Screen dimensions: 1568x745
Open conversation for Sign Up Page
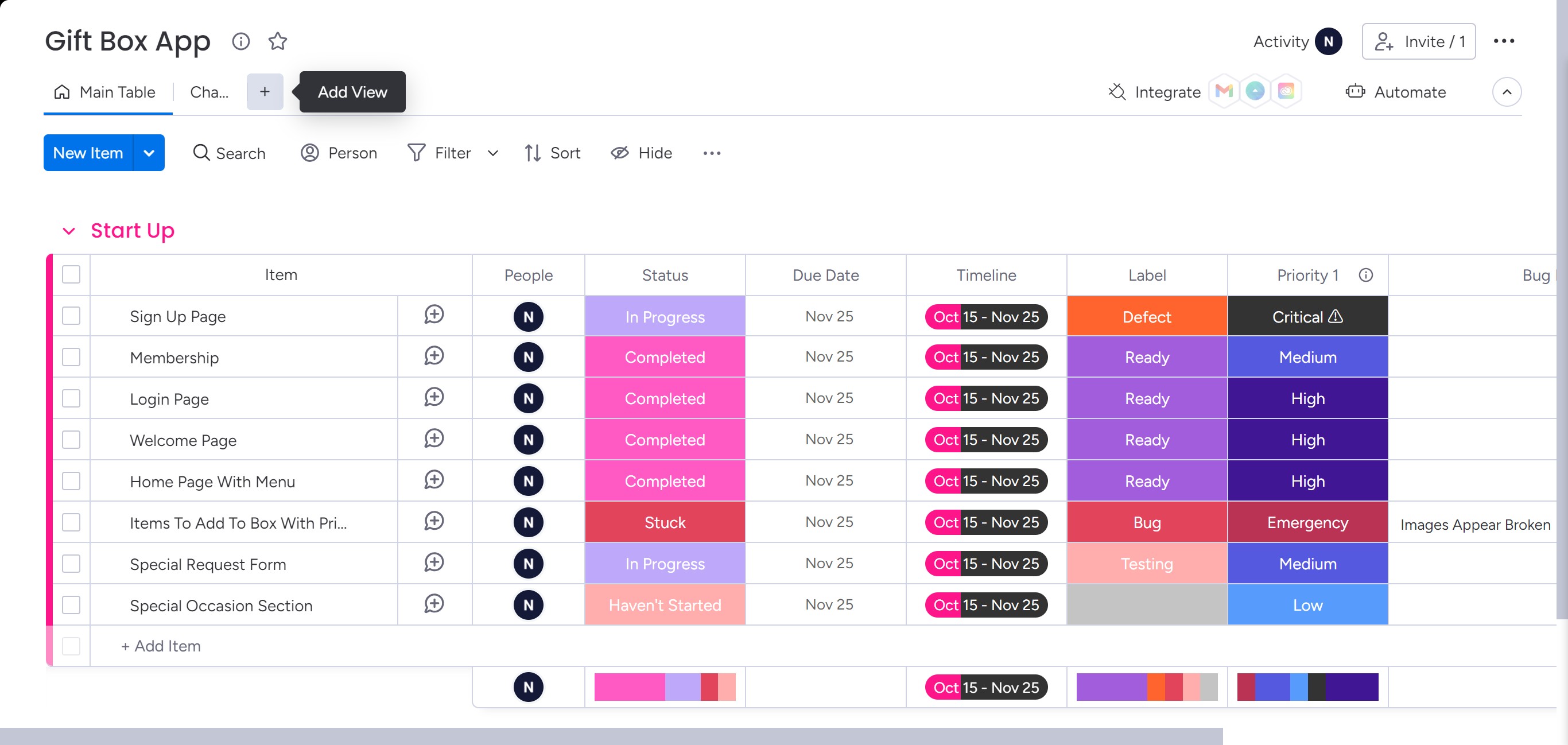[x=434, y=315]
